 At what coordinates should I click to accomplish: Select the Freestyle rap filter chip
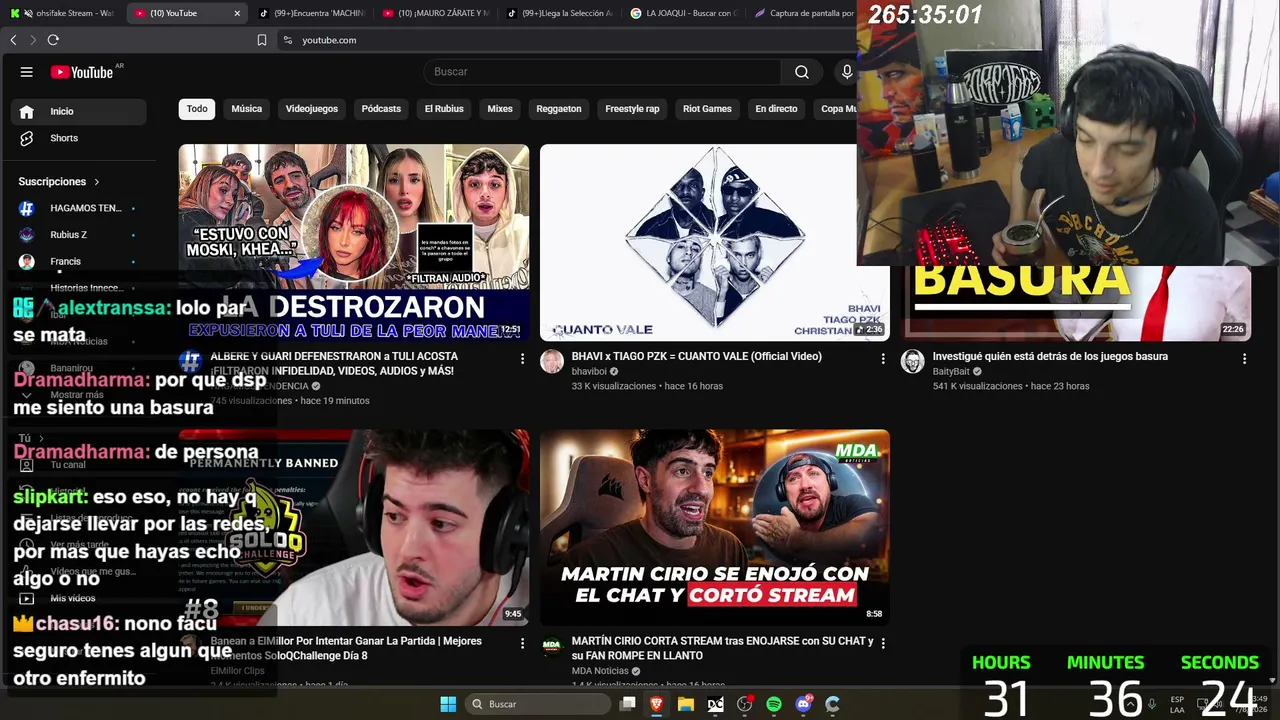[632, 109]
